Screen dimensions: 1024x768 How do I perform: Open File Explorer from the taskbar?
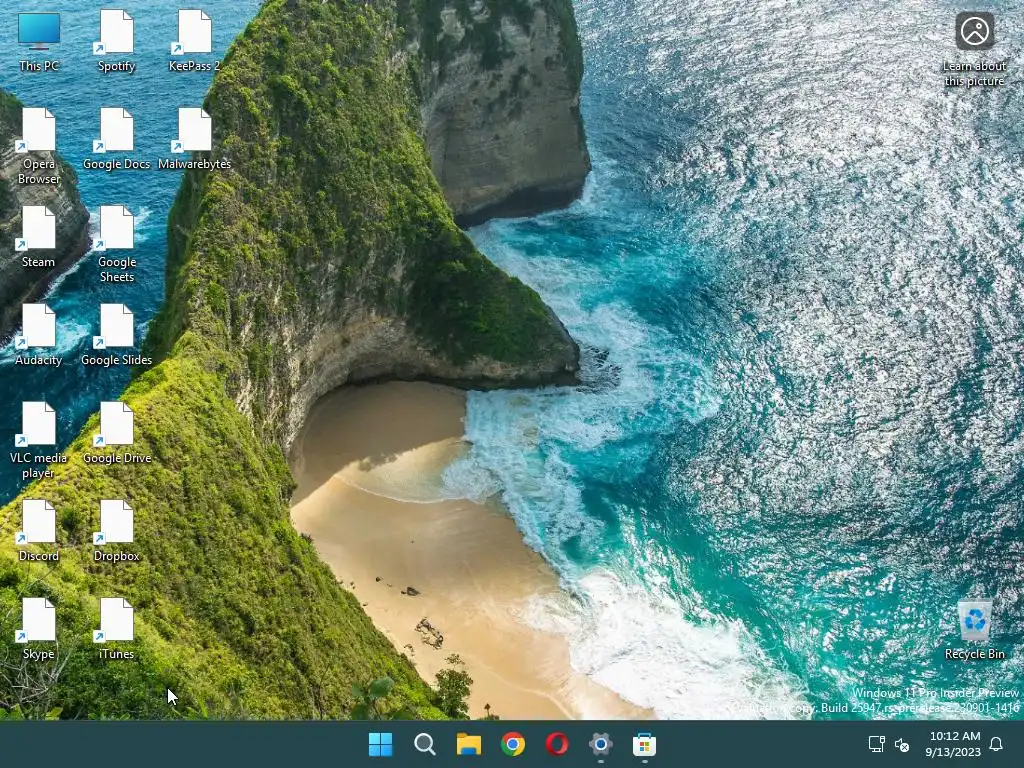[468, 744]
